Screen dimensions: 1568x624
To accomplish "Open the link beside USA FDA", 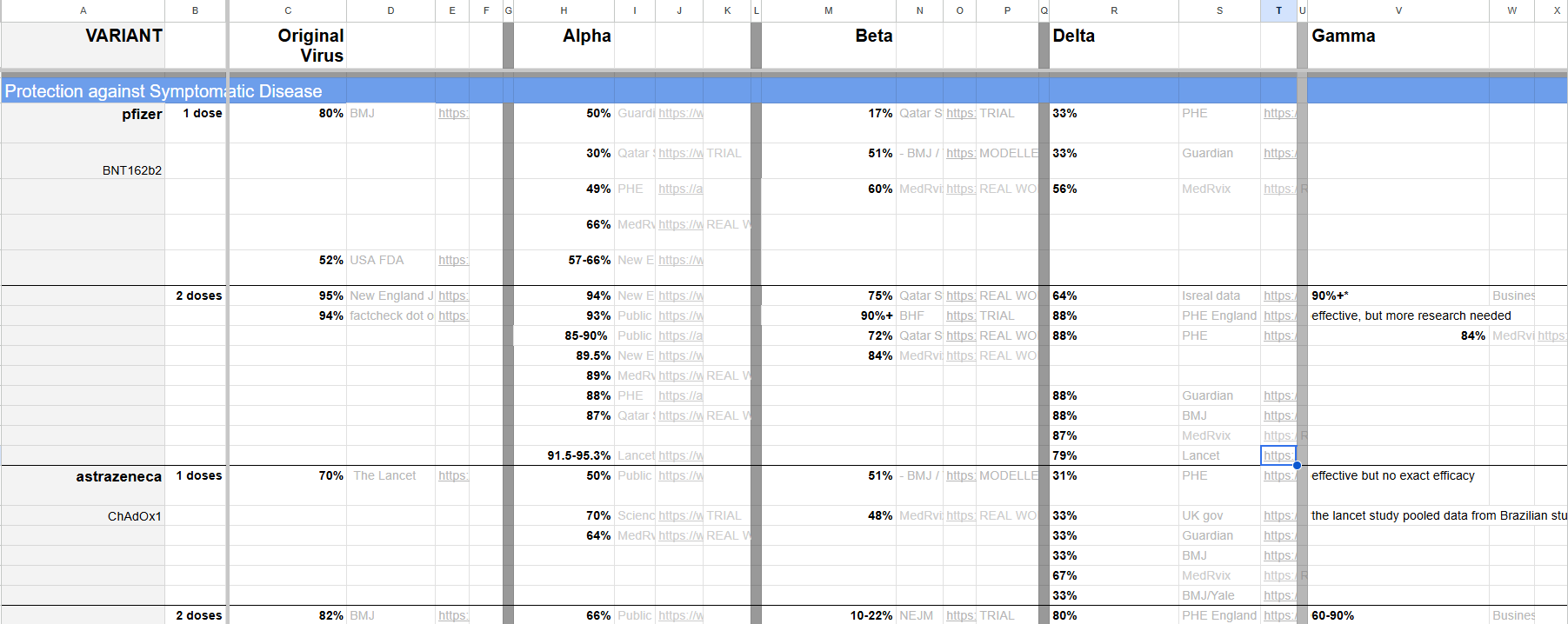I will (x=452, y=260).
